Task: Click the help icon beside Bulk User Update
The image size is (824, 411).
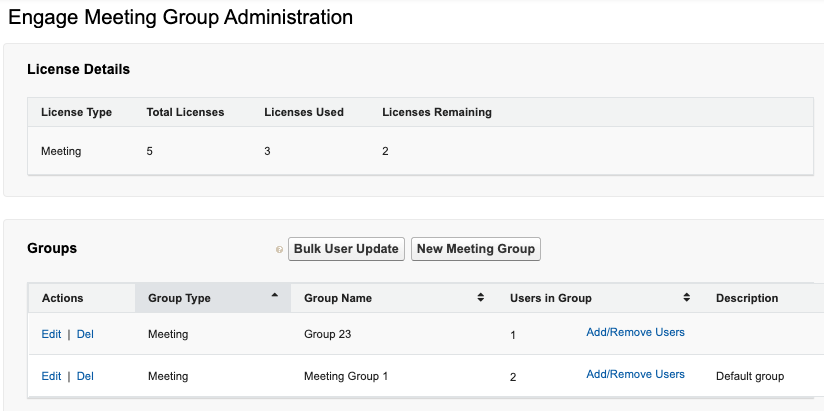Action: click(280, 250)
